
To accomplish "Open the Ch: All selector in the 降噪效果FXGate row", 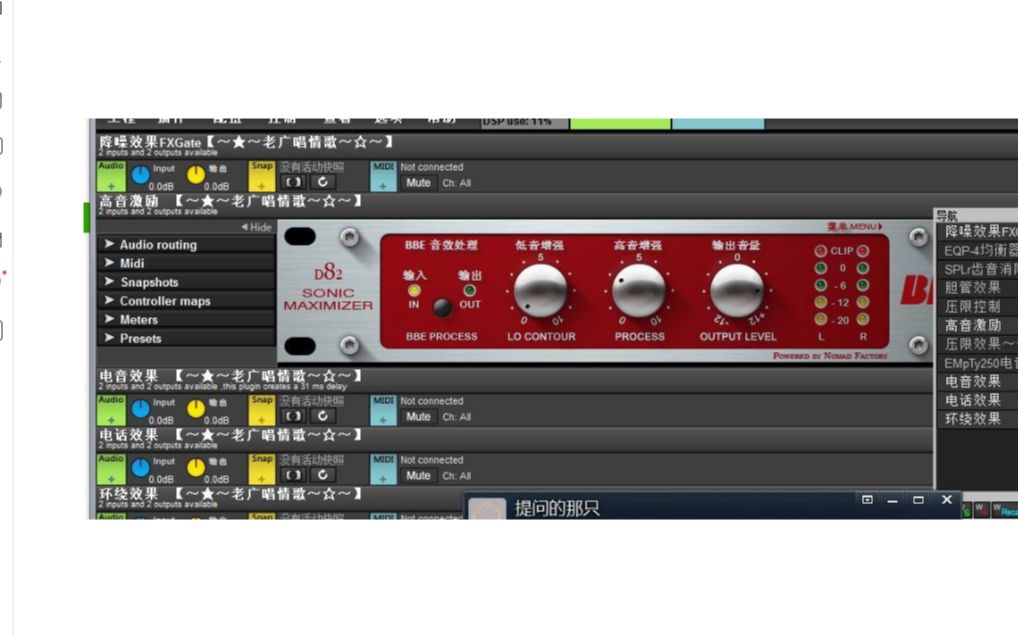I will click(456, 183).
